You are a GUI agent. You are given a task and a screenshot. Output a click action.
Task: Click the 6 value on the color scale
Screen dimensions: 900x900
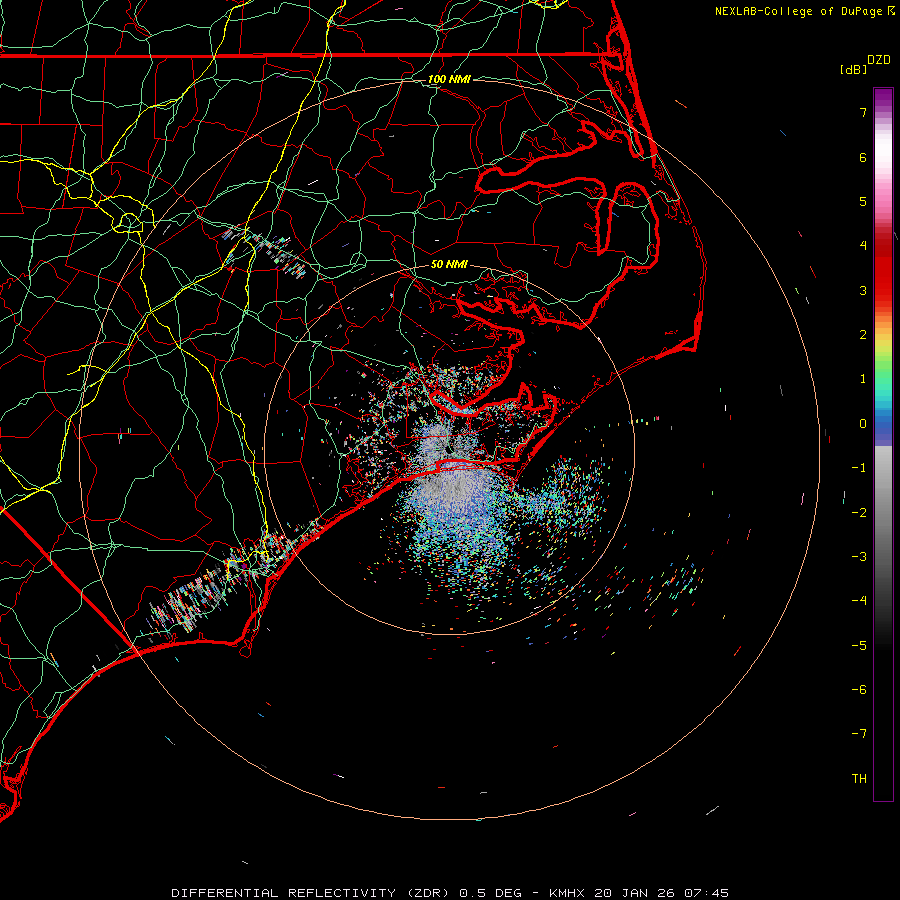pyautogui.click(x=863, y=157)
